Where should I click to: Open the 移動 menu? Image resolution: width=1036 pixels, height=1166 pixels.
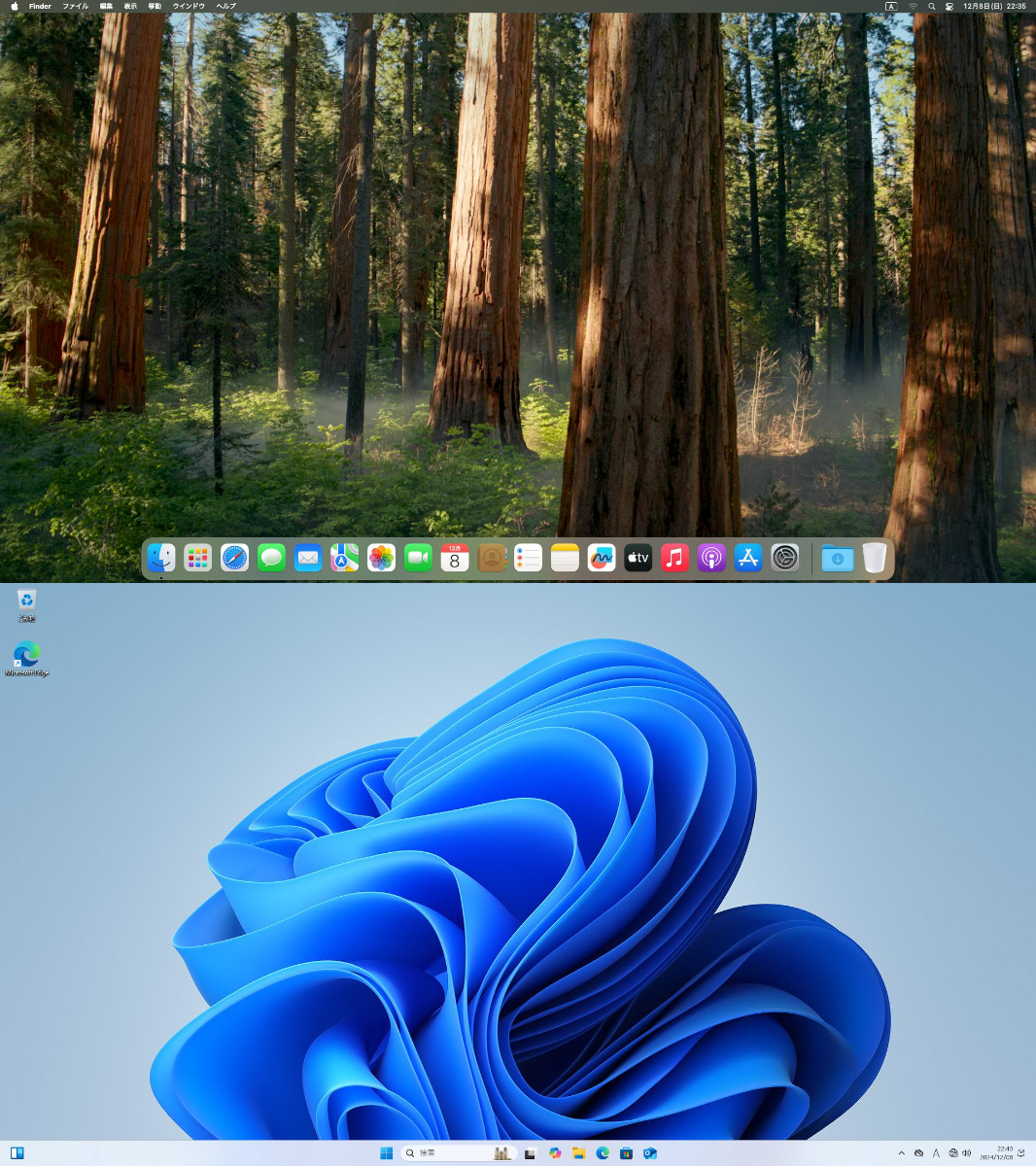pos(155,6)
